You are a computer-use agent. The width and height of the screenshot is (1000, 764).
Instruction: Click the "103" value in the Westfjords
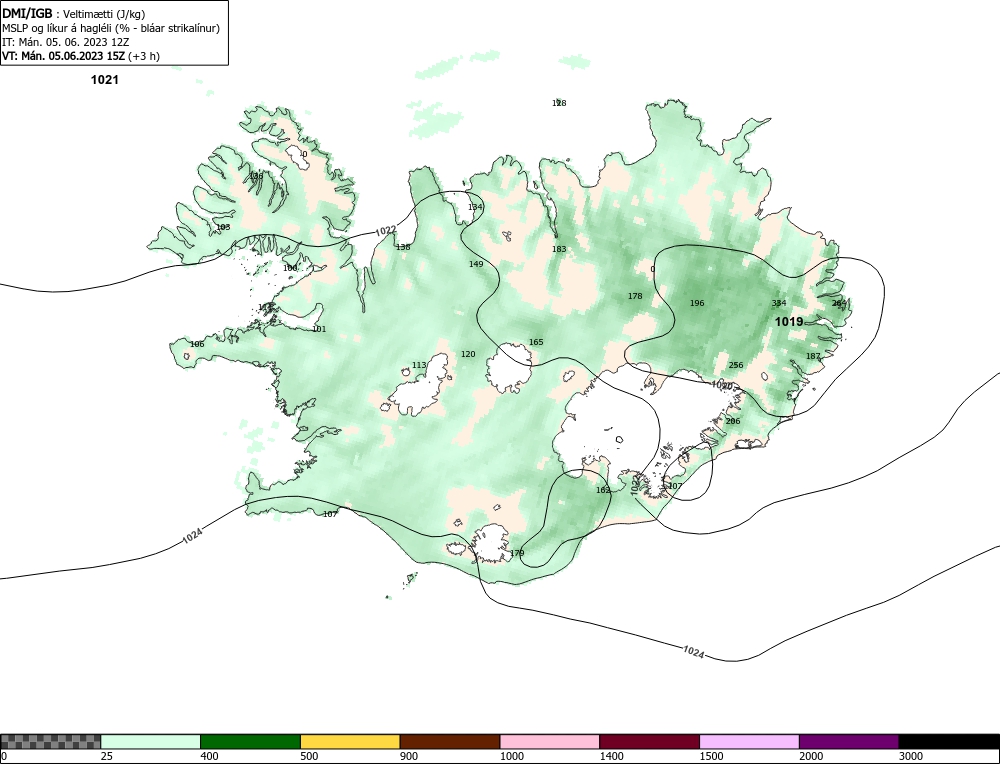[x=223, y=227]
